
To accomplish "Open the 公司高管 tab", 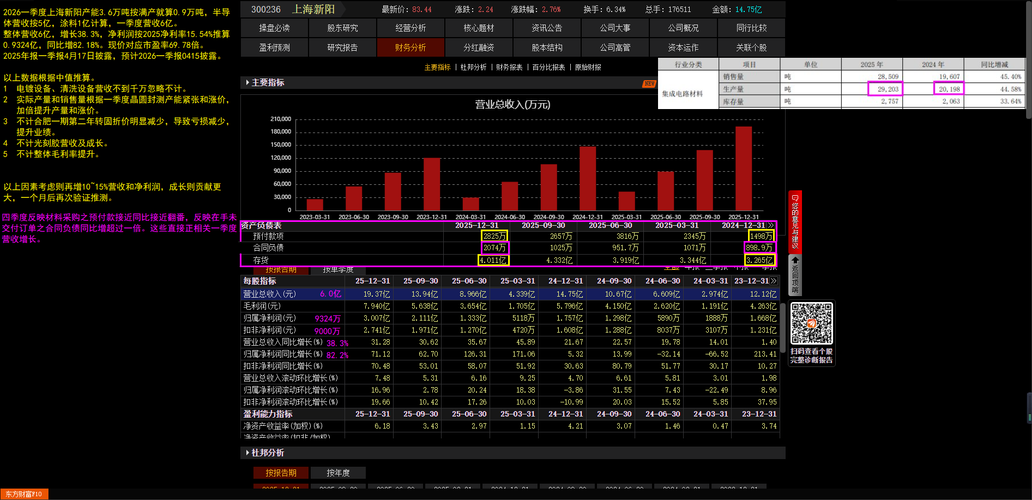I will point(615,47).
